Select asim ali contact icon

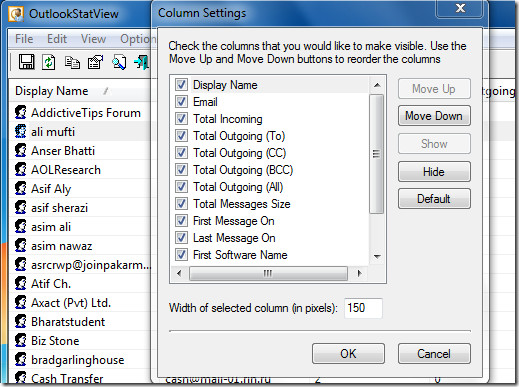21,226
